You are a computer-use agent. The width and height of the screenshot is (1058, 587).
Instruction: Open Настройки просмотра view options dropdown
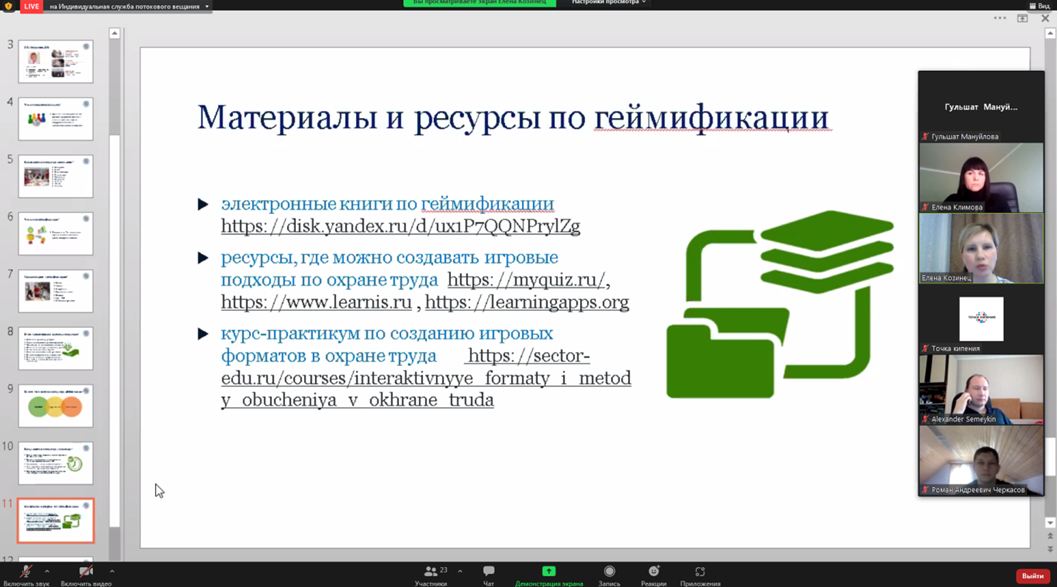pos(609,3)
